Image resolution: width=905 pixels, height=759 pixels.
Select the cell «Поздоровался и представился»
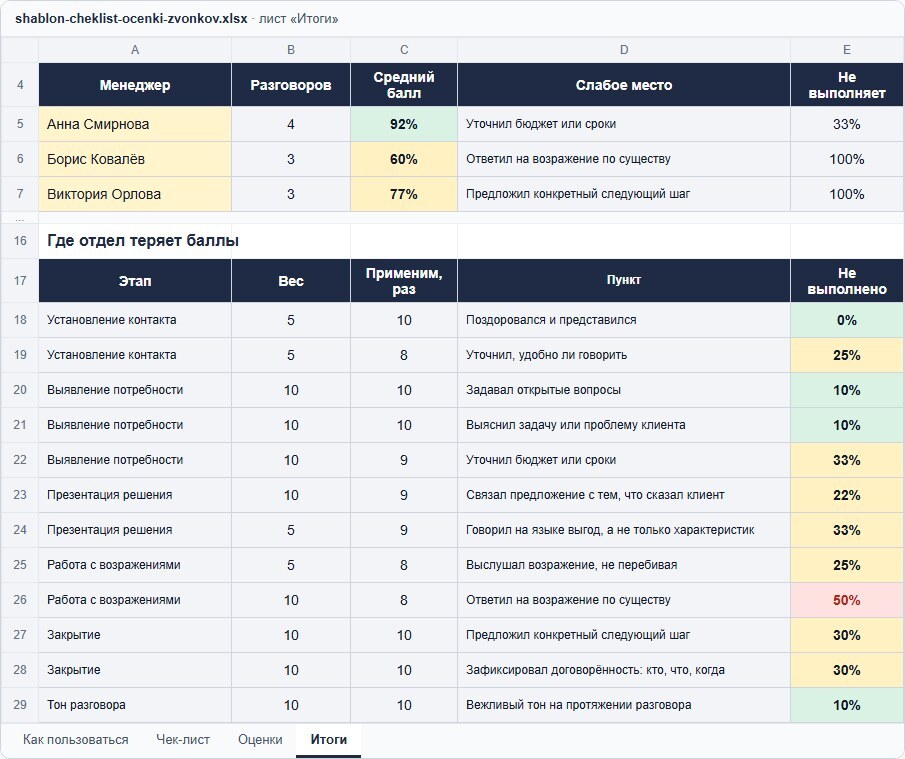pyautogui.click(x=624, y=320)
